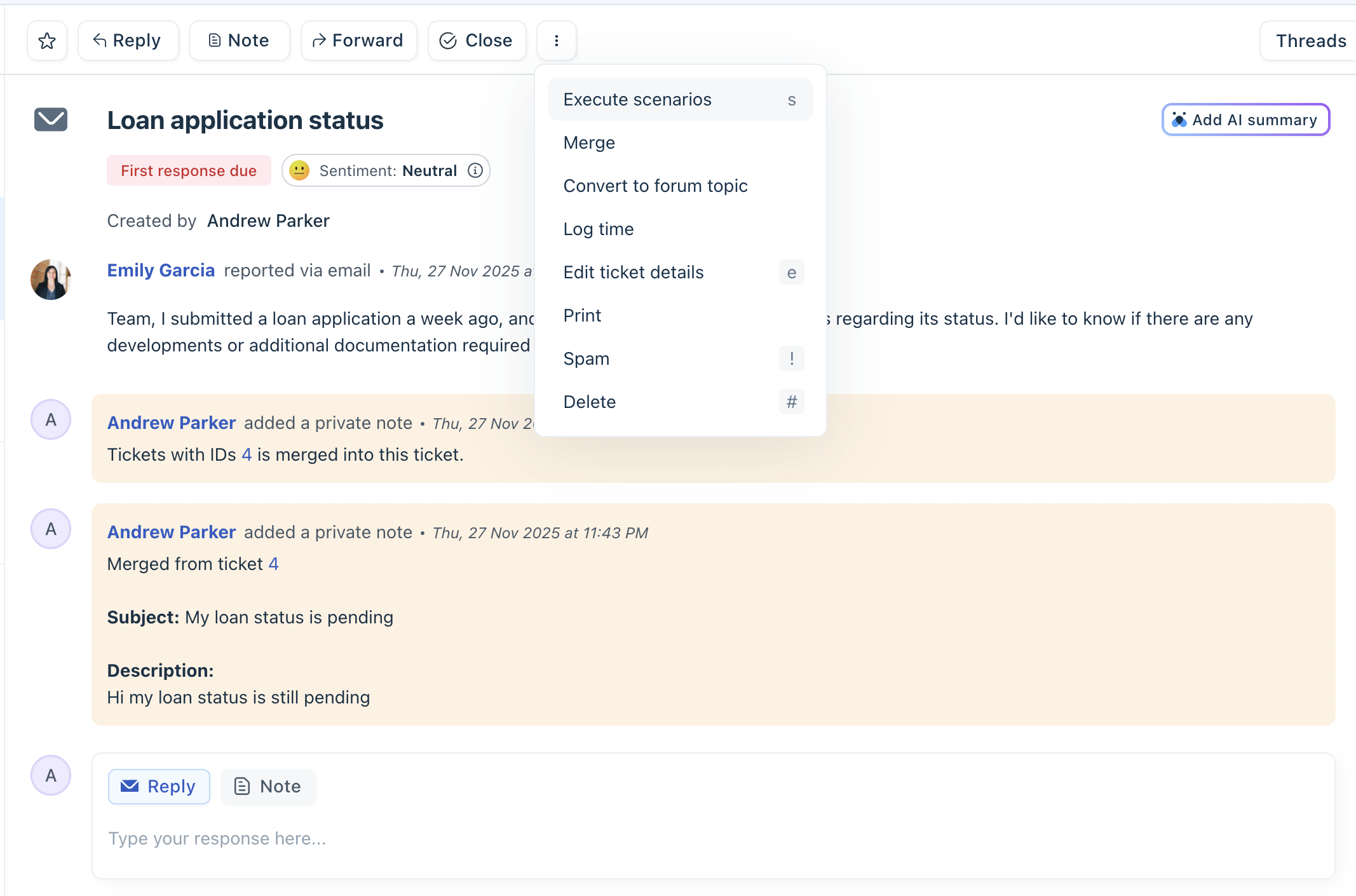Choose Merge from the dropdown menu

589,142
